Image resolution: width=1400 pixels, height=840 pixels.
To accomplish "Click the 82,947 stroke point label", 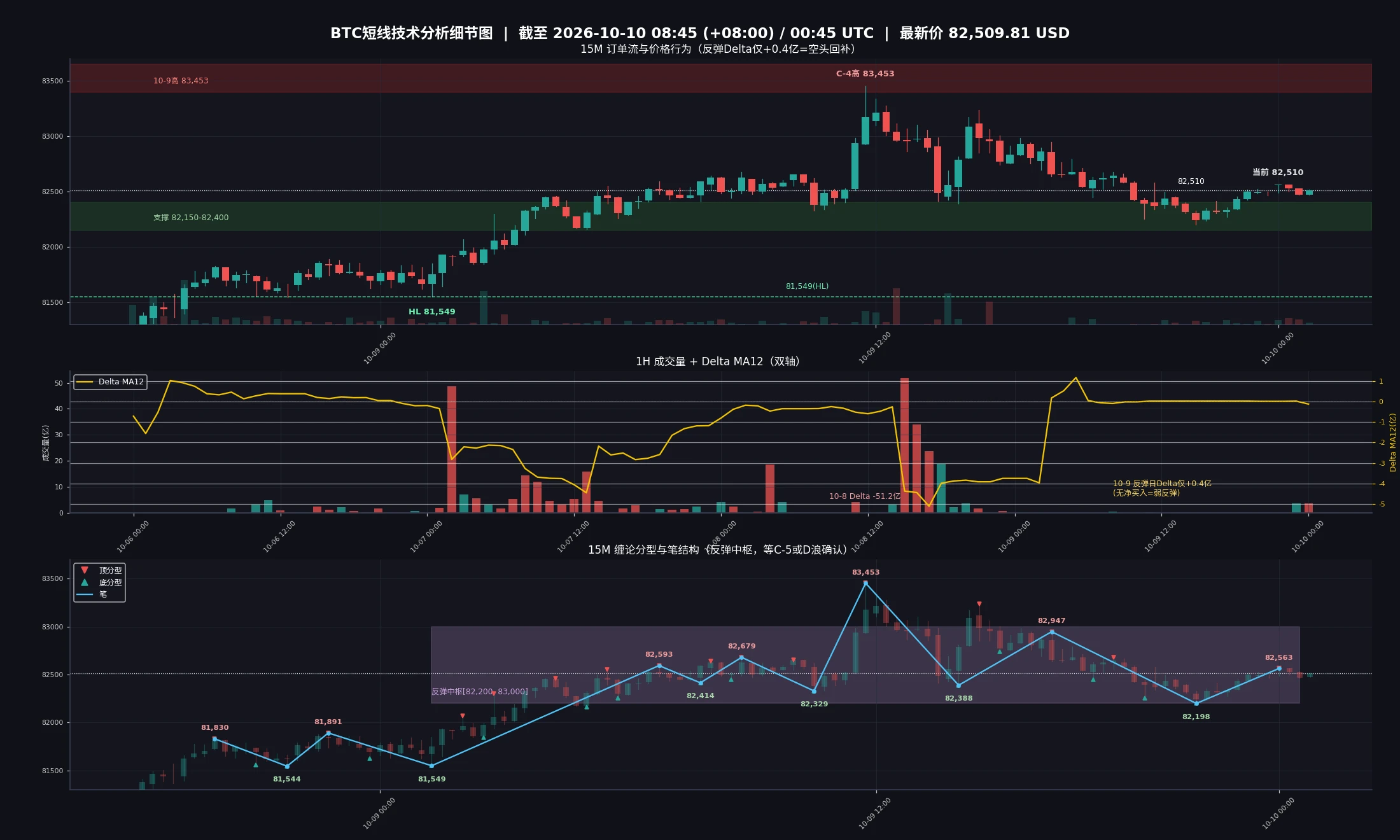I will [x=1051, y=621].
